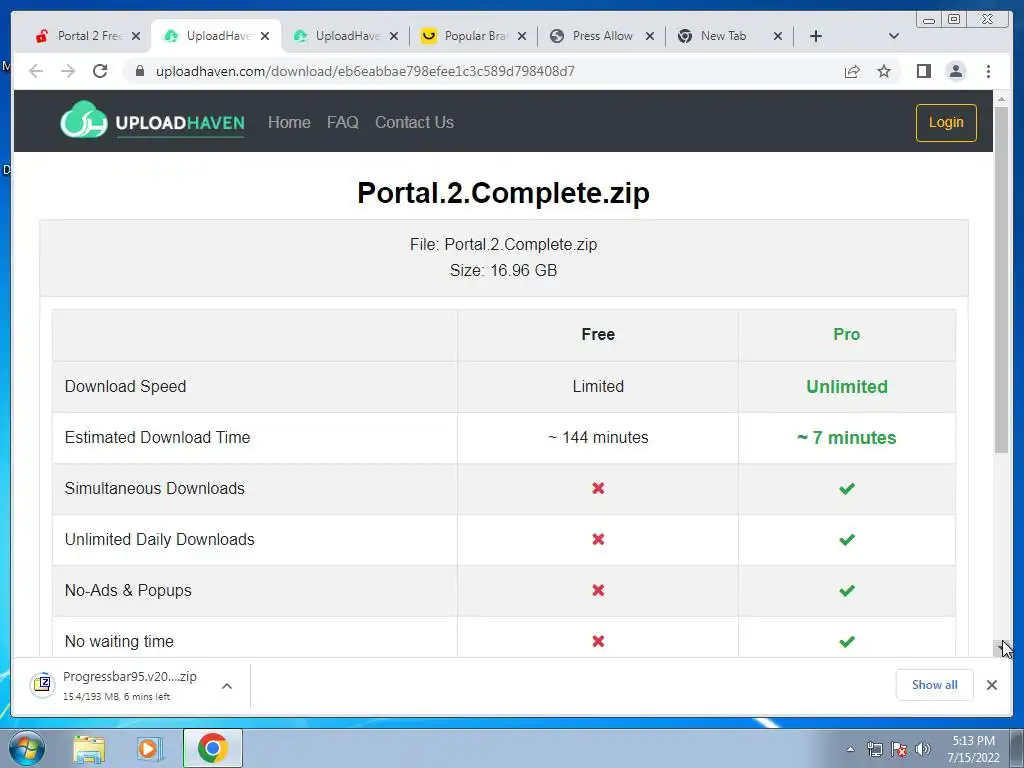
Task: Switch to the second UploadHaven tab
Action: click(x=346, y=36)
